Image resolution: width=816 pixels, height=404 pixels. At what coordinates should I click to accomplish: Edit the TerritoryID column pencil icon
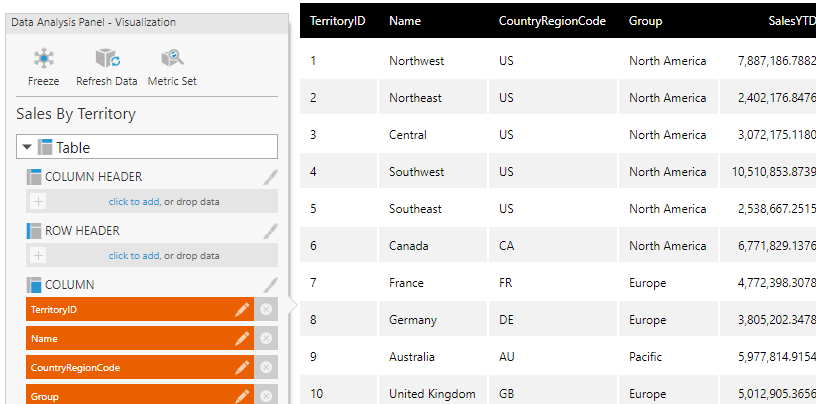click(242, 310)
